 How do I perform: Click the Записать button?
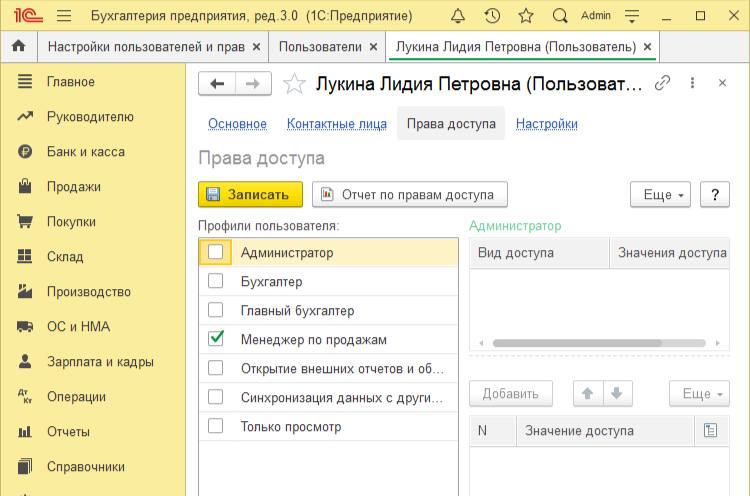click(251, 195)
